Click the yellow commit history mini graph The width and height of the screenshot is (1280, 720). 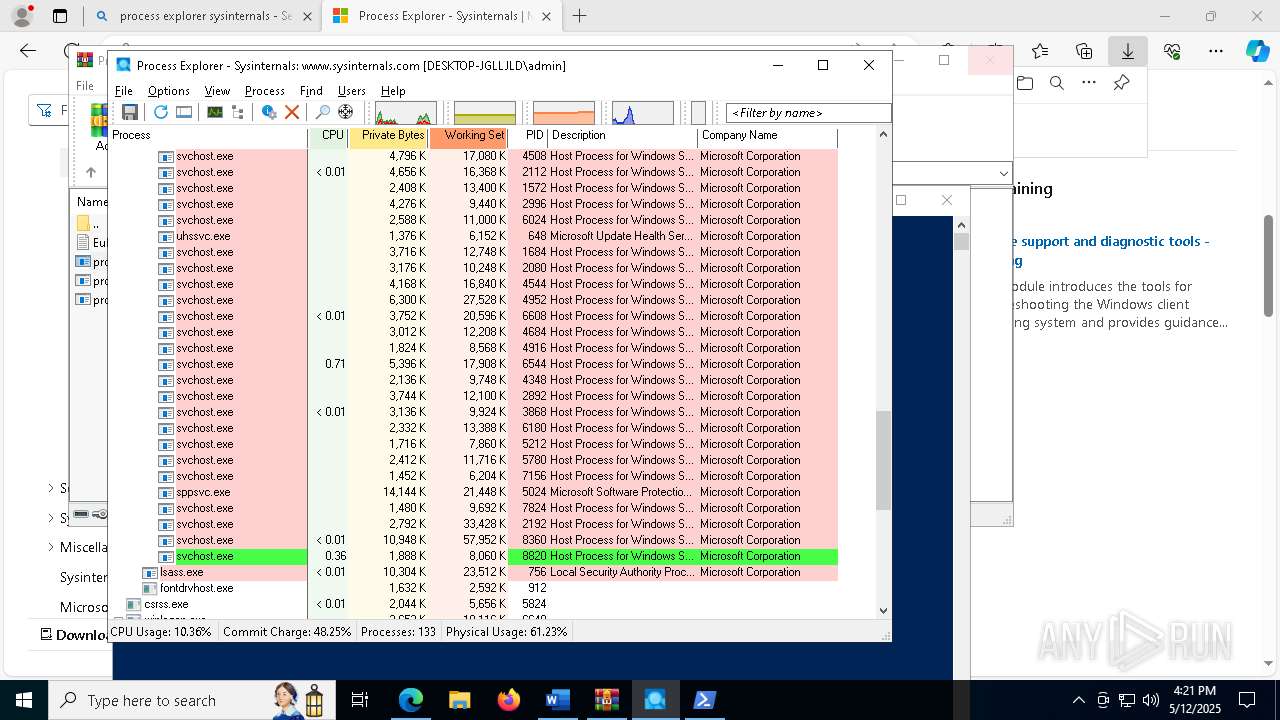[485, 113]
